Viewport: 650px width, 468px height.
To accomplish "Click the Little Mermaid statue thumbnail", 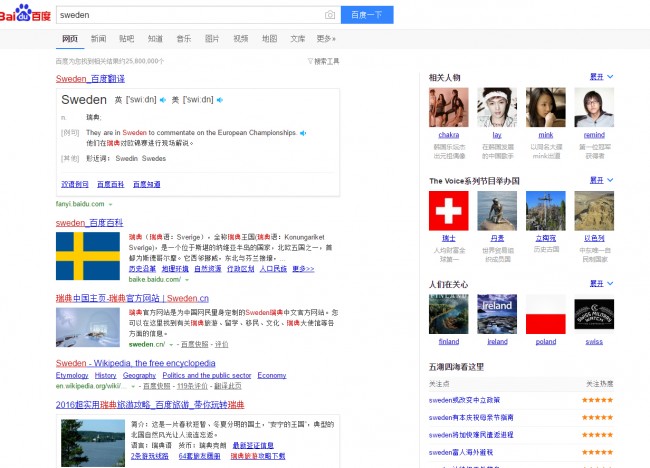I will (x=497, y=211).
